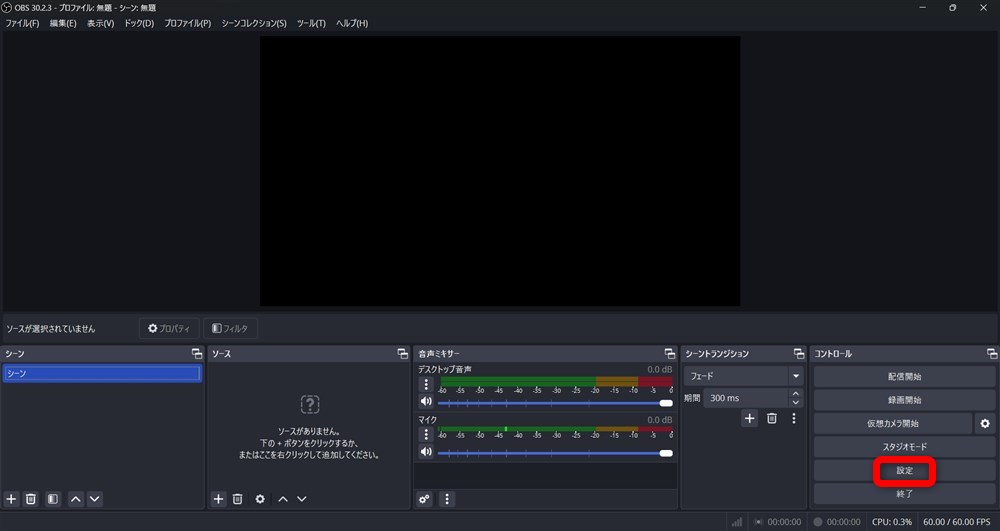This screenshot has height=531, width=1000.
Task: Open source properties gear in Sources dock
Action: [x=260, y=498]
